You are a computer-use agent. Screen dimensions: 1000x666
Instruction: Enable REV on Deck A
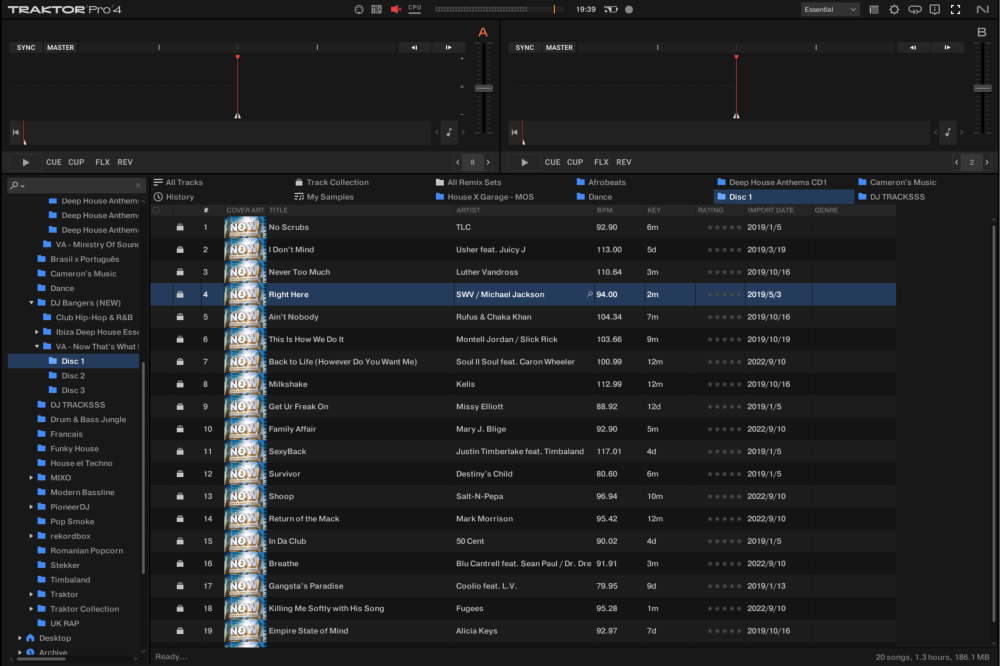[x=125, y=162]
